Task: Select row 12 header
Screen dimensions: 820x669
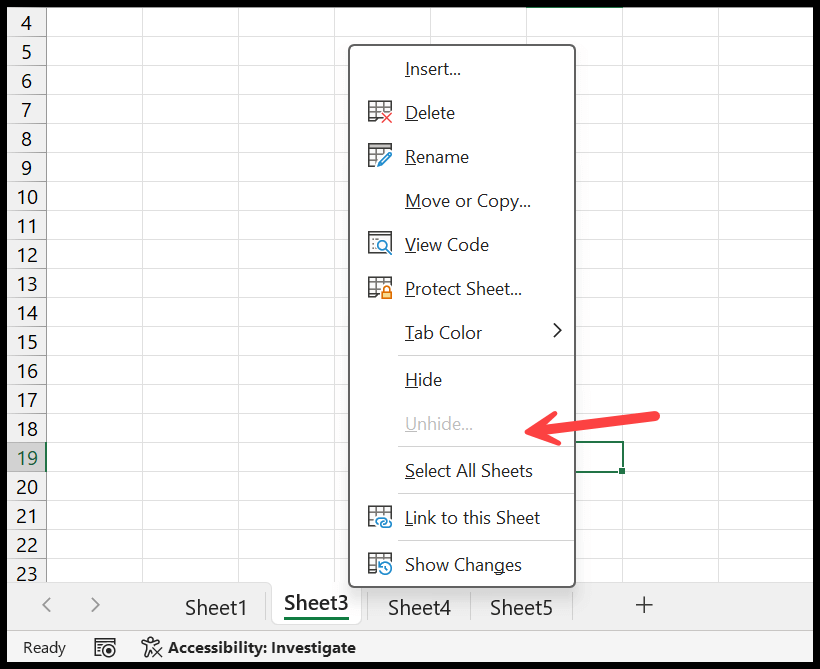Action: click(x=27, y=255)
